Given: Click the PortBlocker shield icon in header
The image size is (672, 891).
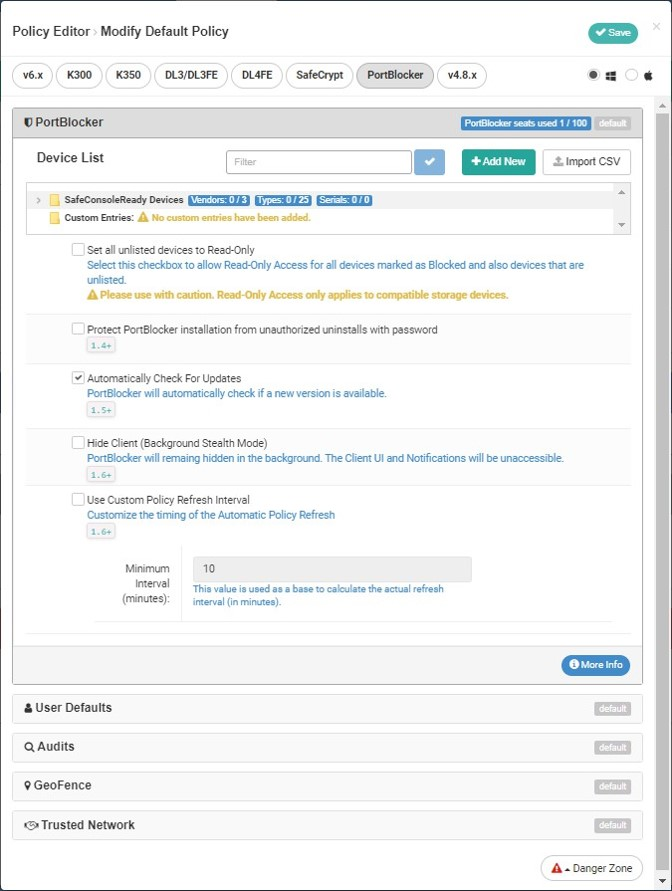Looking at the screenshot, I should pyautogui.click(x=28, y=123).
